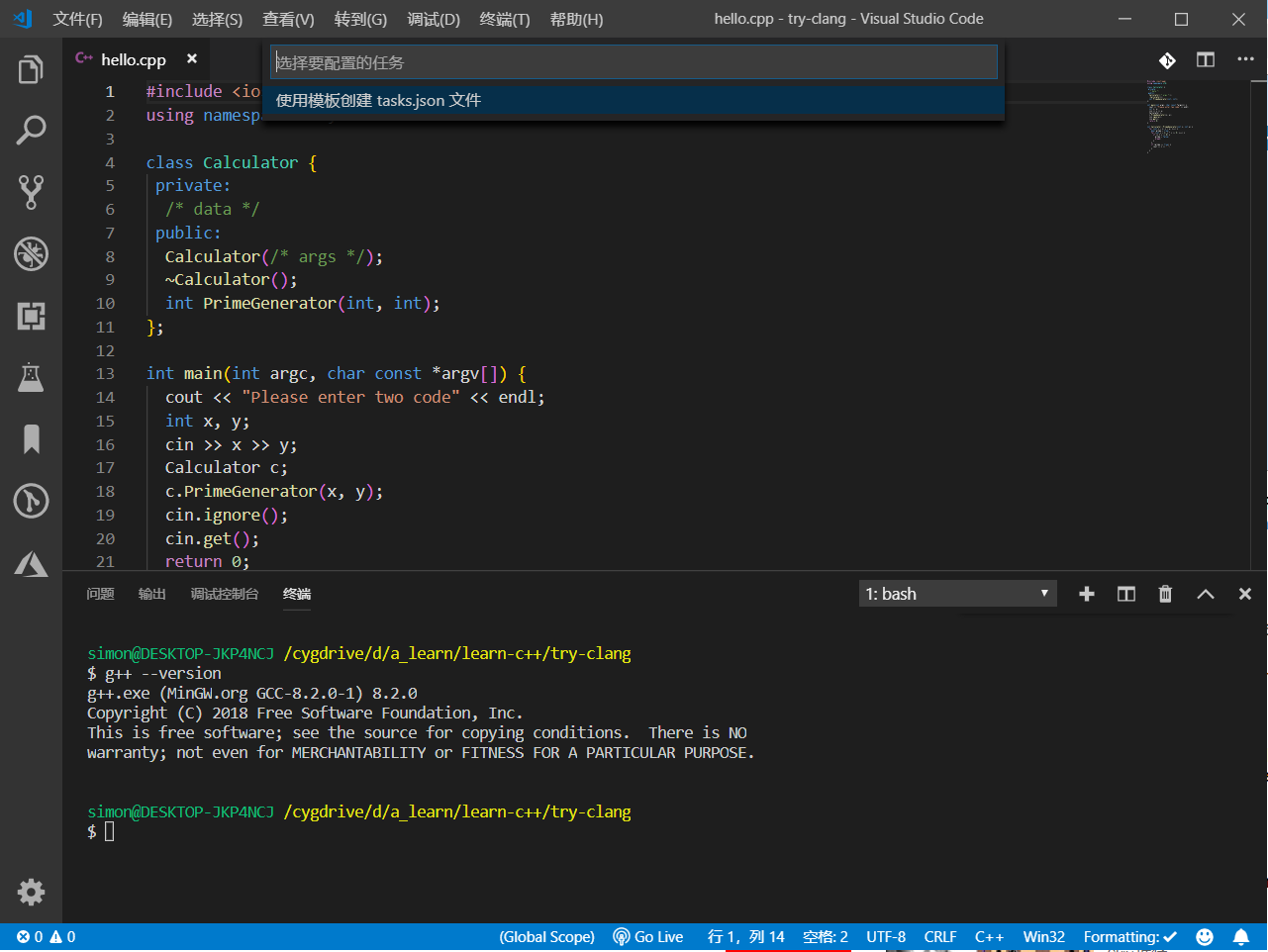The image size is (1268, 952).
Task: Click Win32 configuration in status bar
Action: tap(1044, 937)
